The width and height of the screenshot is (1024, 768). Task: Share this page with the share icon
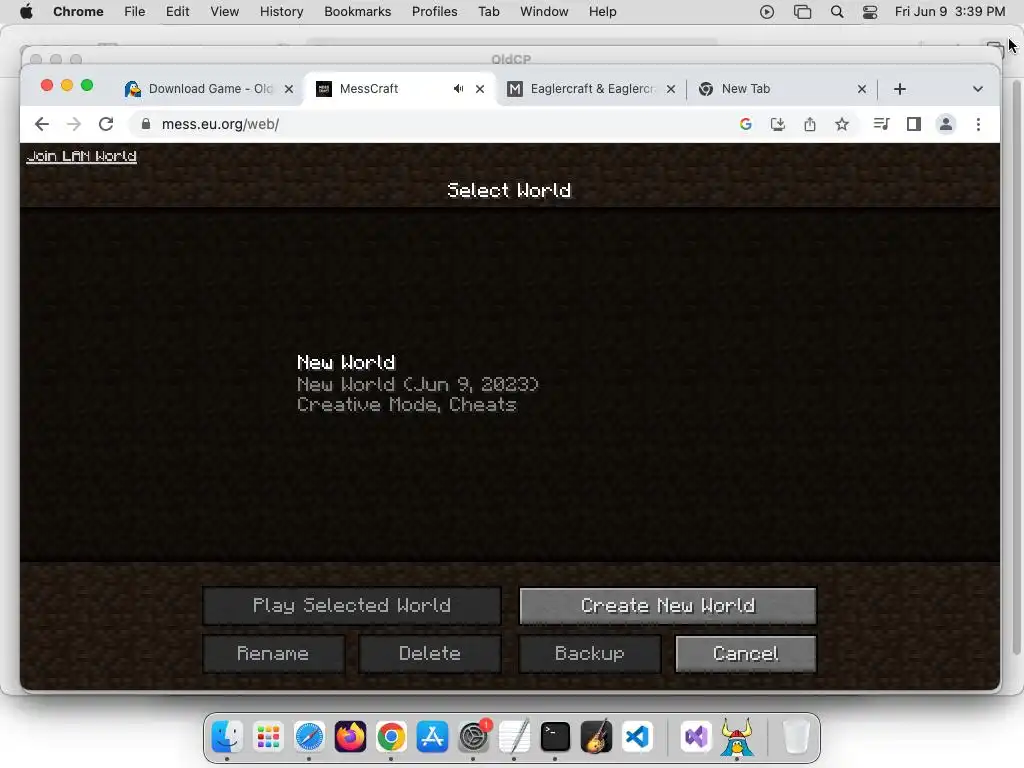pos(810,124)
